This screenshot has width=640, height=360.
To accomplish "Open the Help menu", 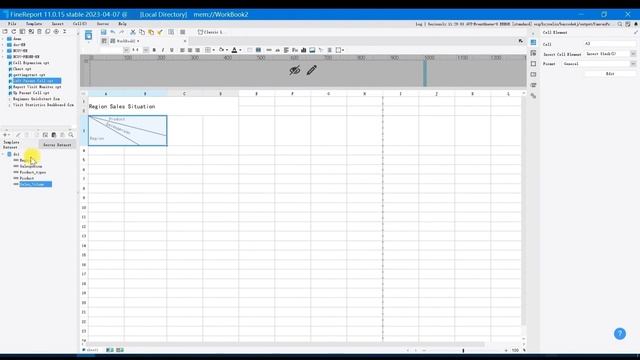I will click(122, 24).
